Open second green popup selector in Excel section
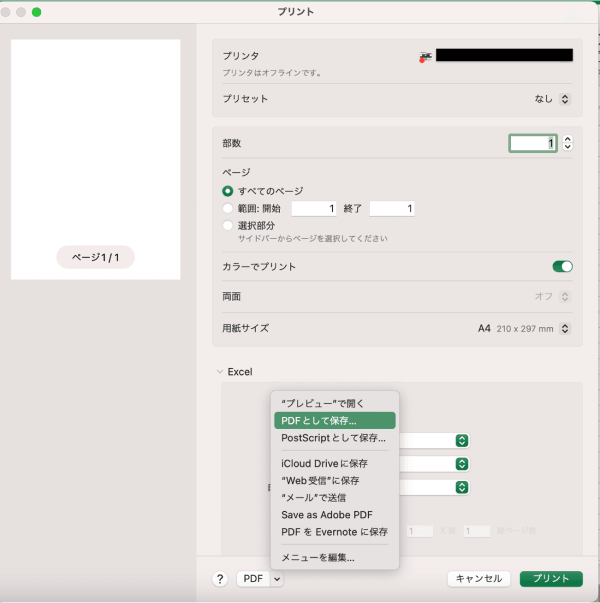Screen dimensions: 600x603 coord(462,464)
